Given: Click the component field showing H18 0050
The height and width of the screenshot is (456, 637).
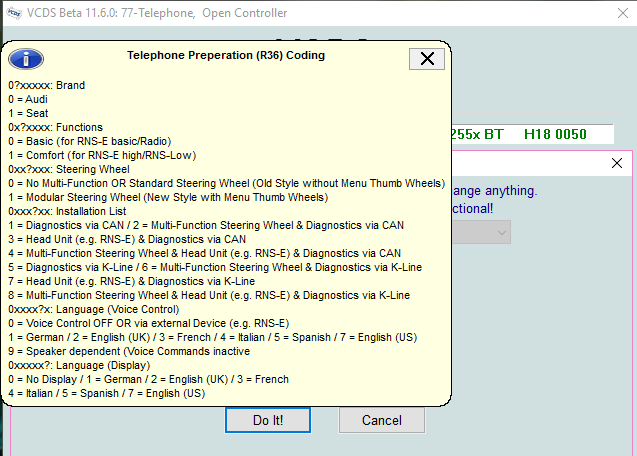Looking at the screenshot, I should click(x=532, y=134).
